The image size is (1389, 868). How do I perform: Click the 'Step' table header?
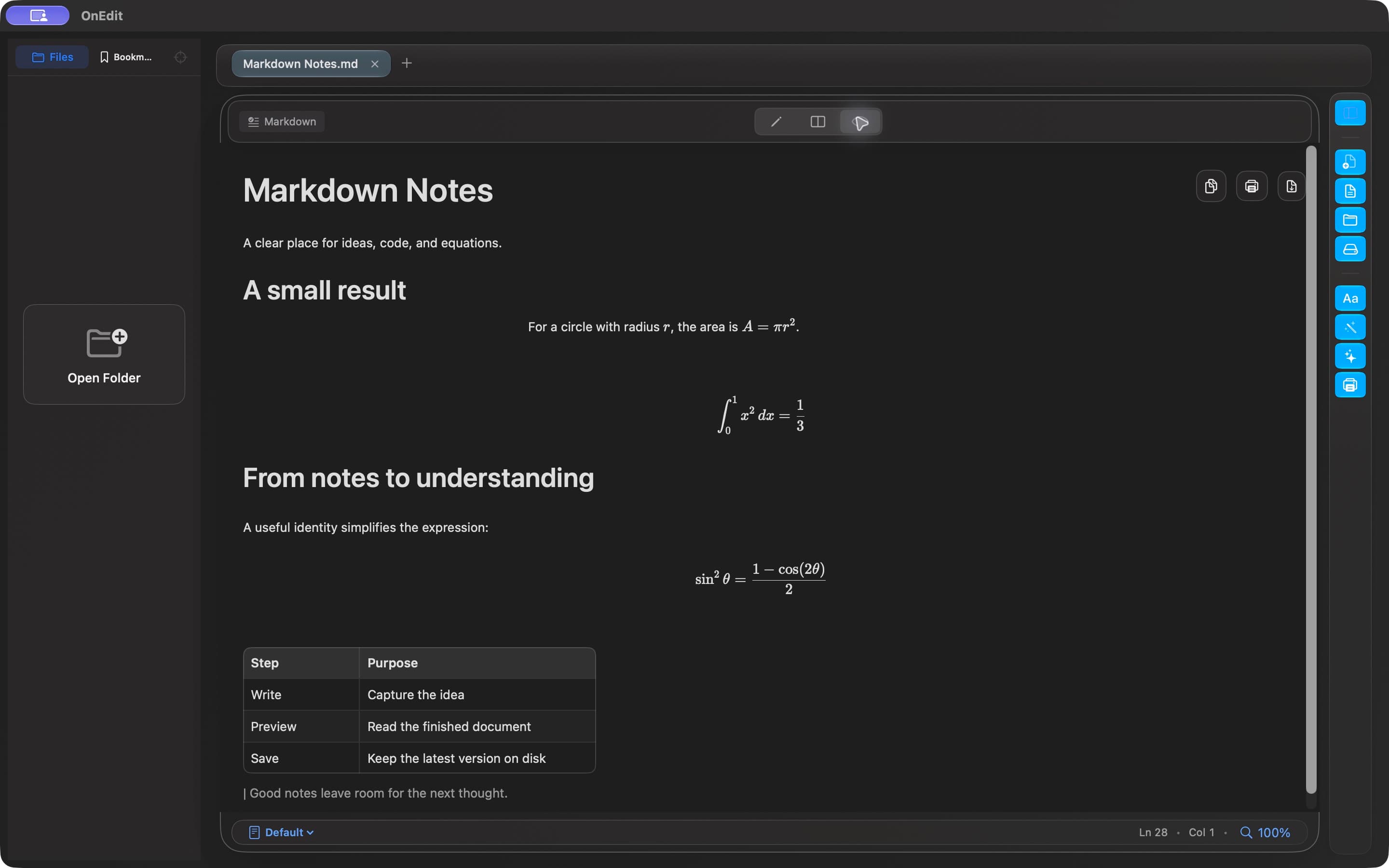point(301,663)
